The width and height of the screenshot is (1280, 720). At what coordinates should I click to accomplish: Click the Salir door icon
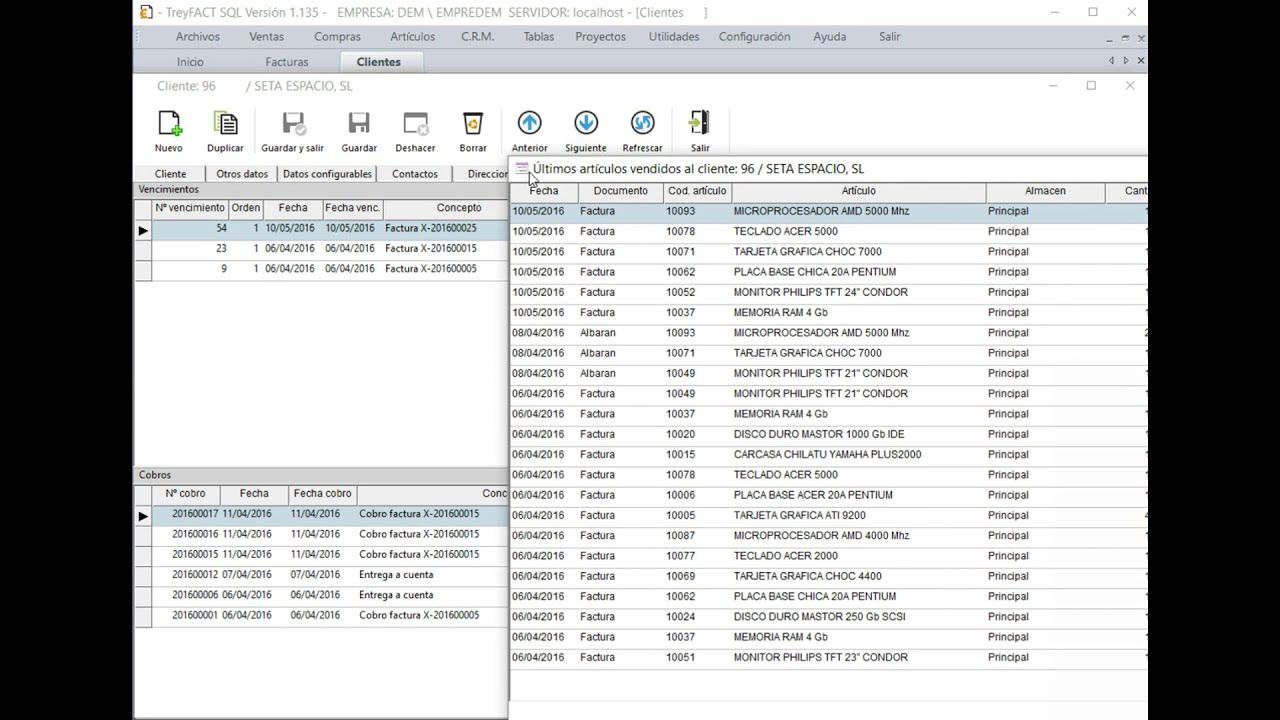[700, 123]
